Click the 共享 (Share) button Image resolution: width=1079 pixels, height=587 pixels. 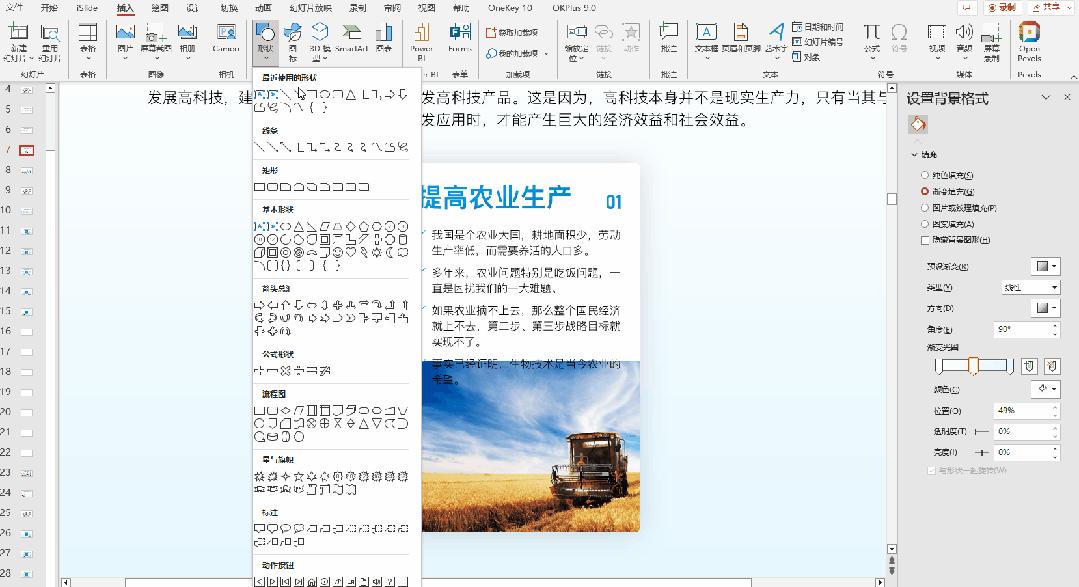click(x=1044, y=7)
